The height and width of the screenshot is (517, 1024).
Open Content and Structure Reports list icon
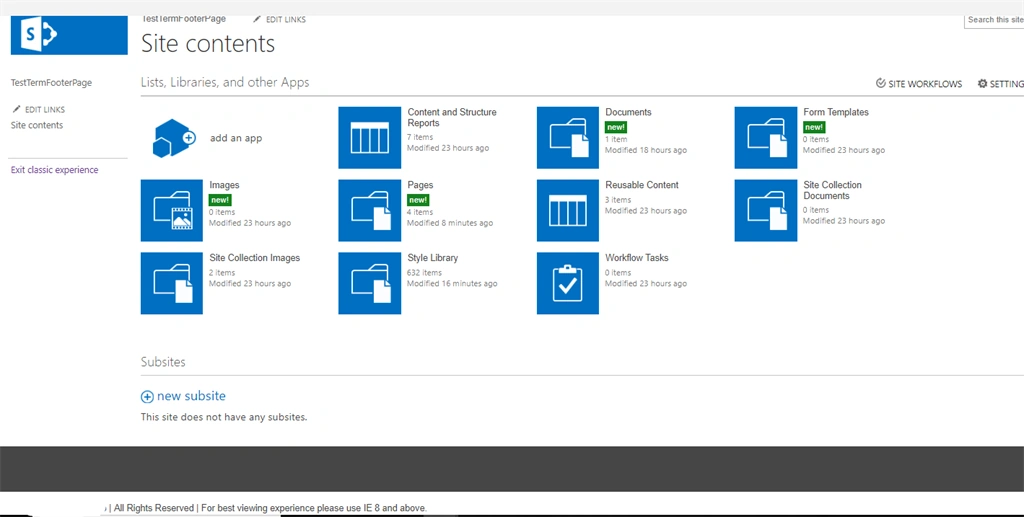tap(370, 138)
